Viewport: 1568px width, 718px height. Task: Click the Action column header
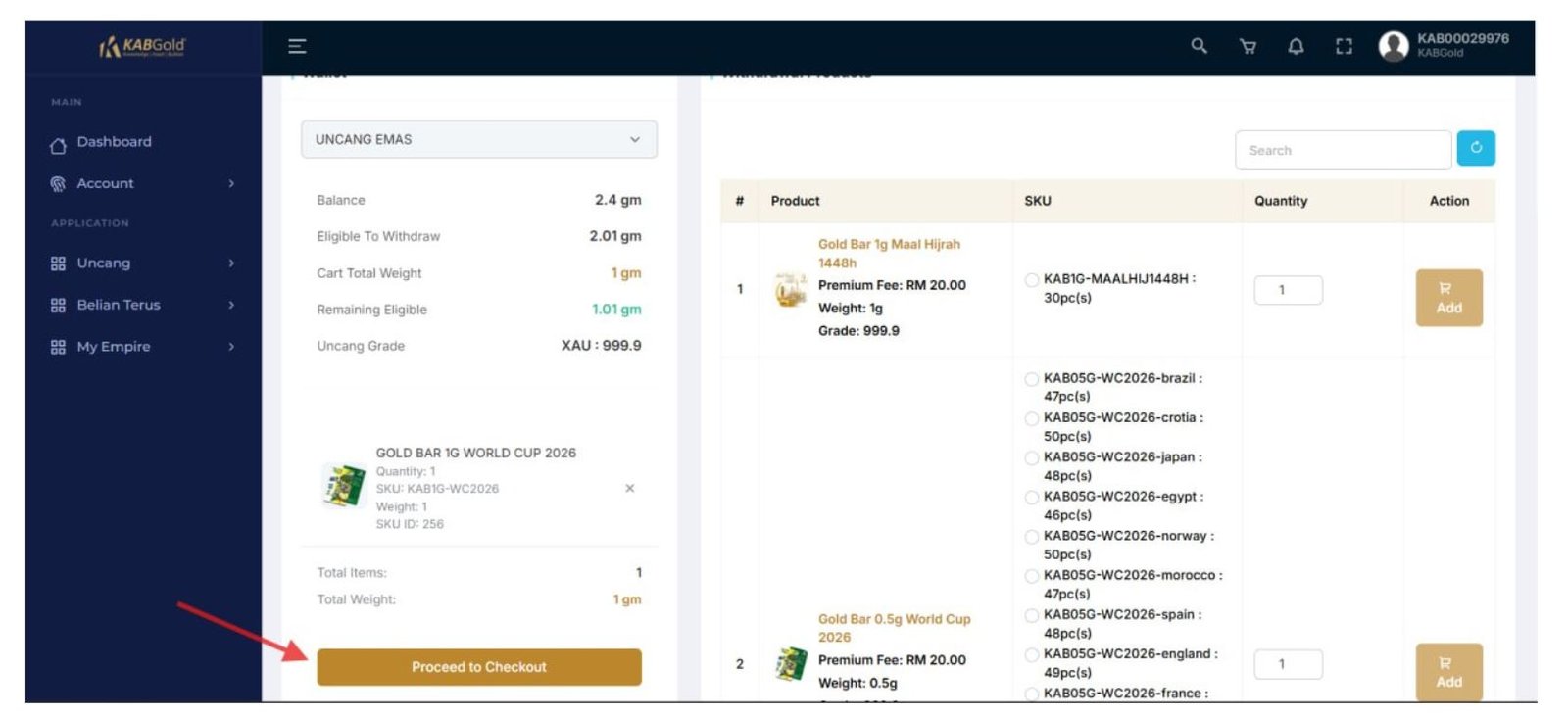1448,201
